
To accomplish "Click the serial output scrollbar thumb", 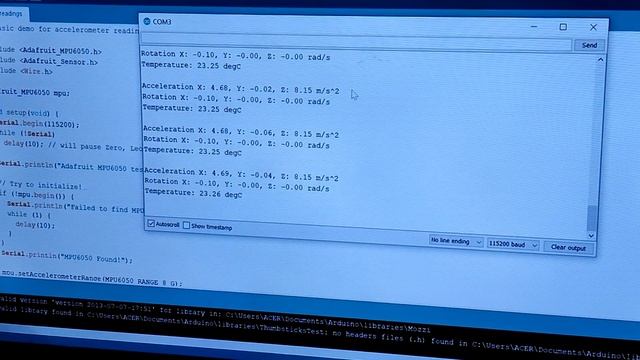I will pos(592,218).
